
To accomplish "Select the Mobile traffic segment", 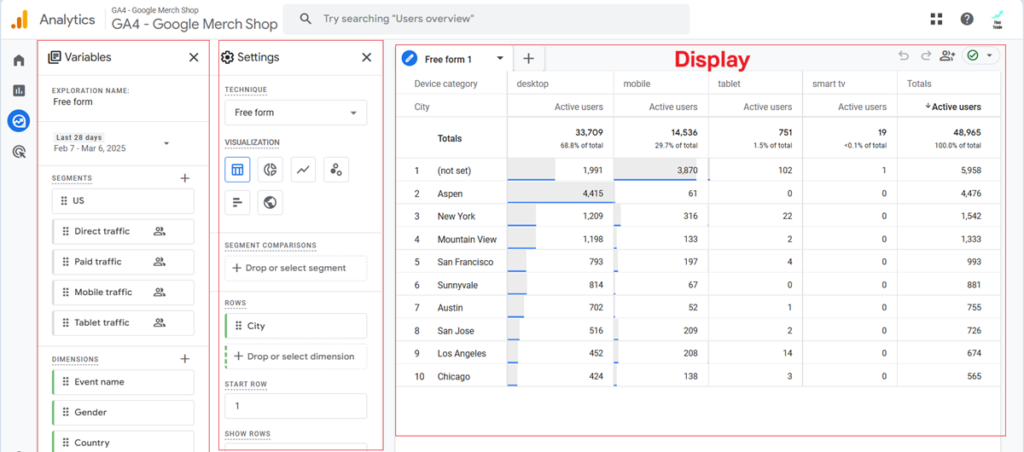I will point(123,292).
